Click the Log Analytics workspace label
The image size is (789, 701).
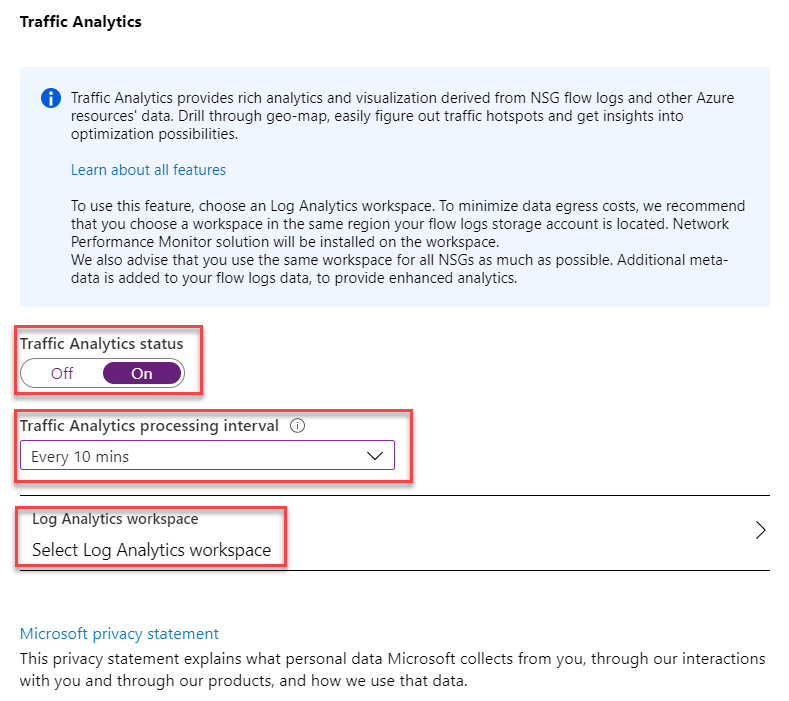115,519
